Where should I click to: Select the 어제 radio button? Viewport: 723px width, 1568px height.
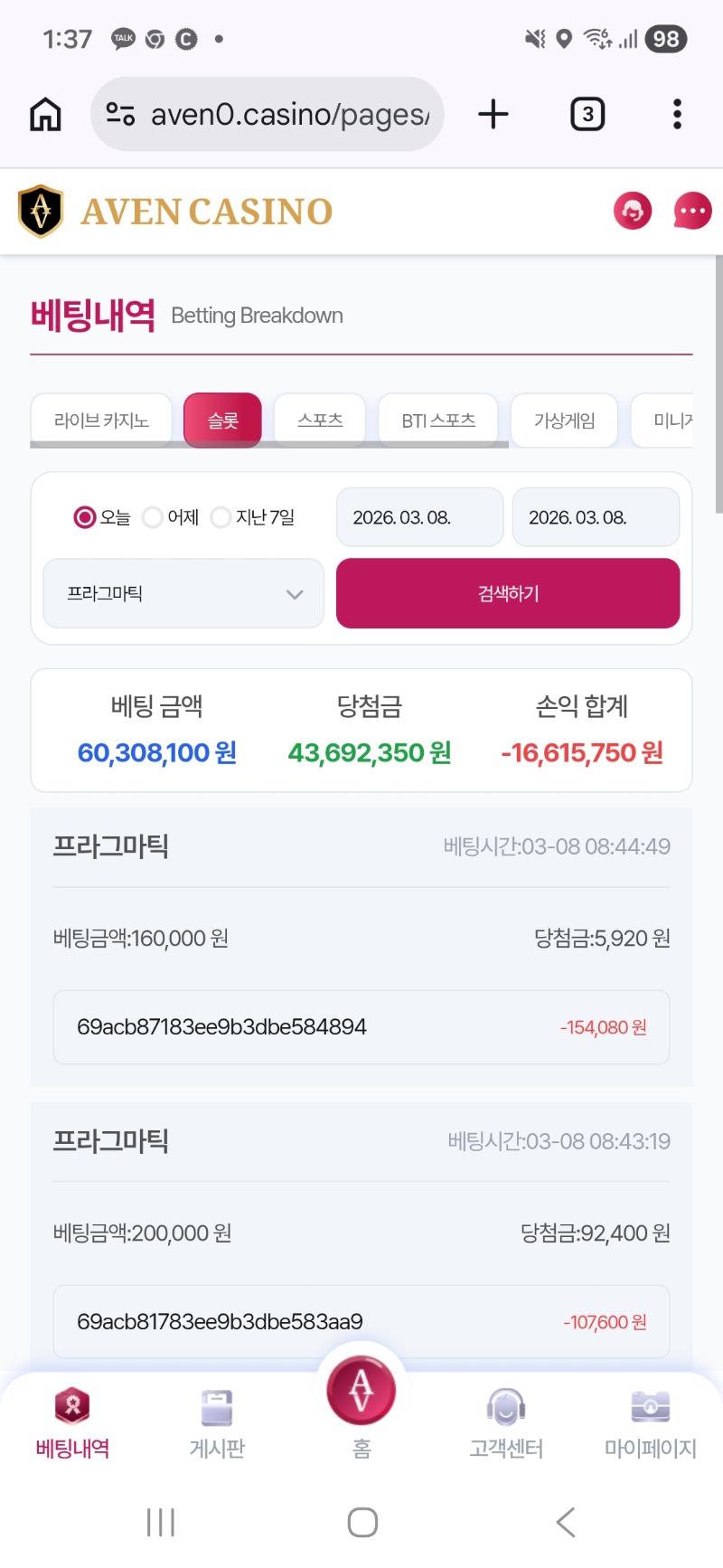[x=153, y=517]
